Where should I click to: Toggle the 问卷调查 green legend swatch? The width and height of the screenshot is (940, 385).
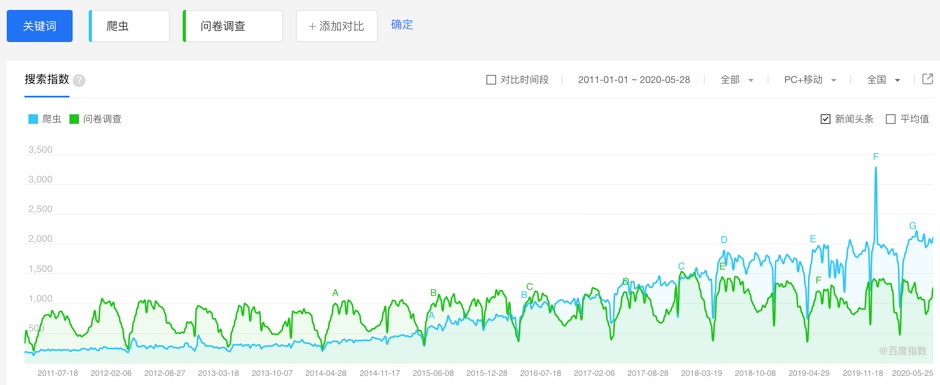[x=74, y=119]
